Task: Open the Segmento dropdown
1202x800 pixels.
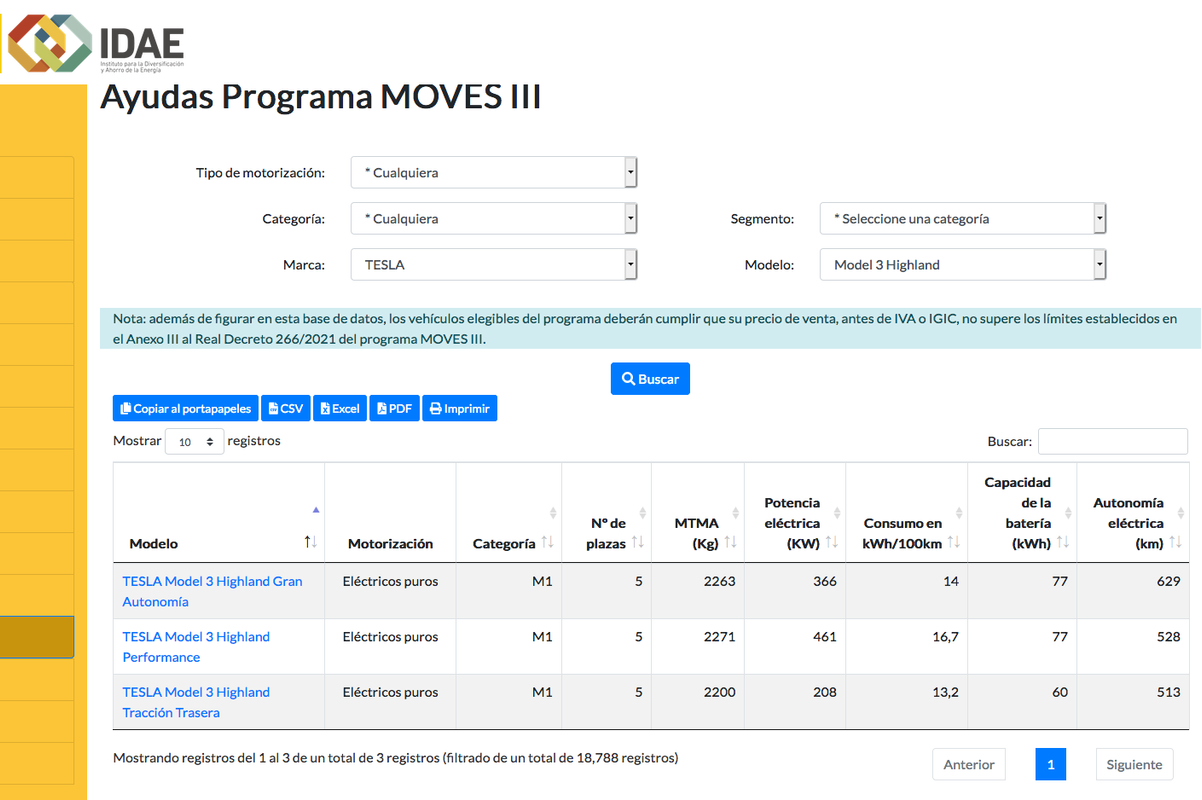Action: pos(963,218)
